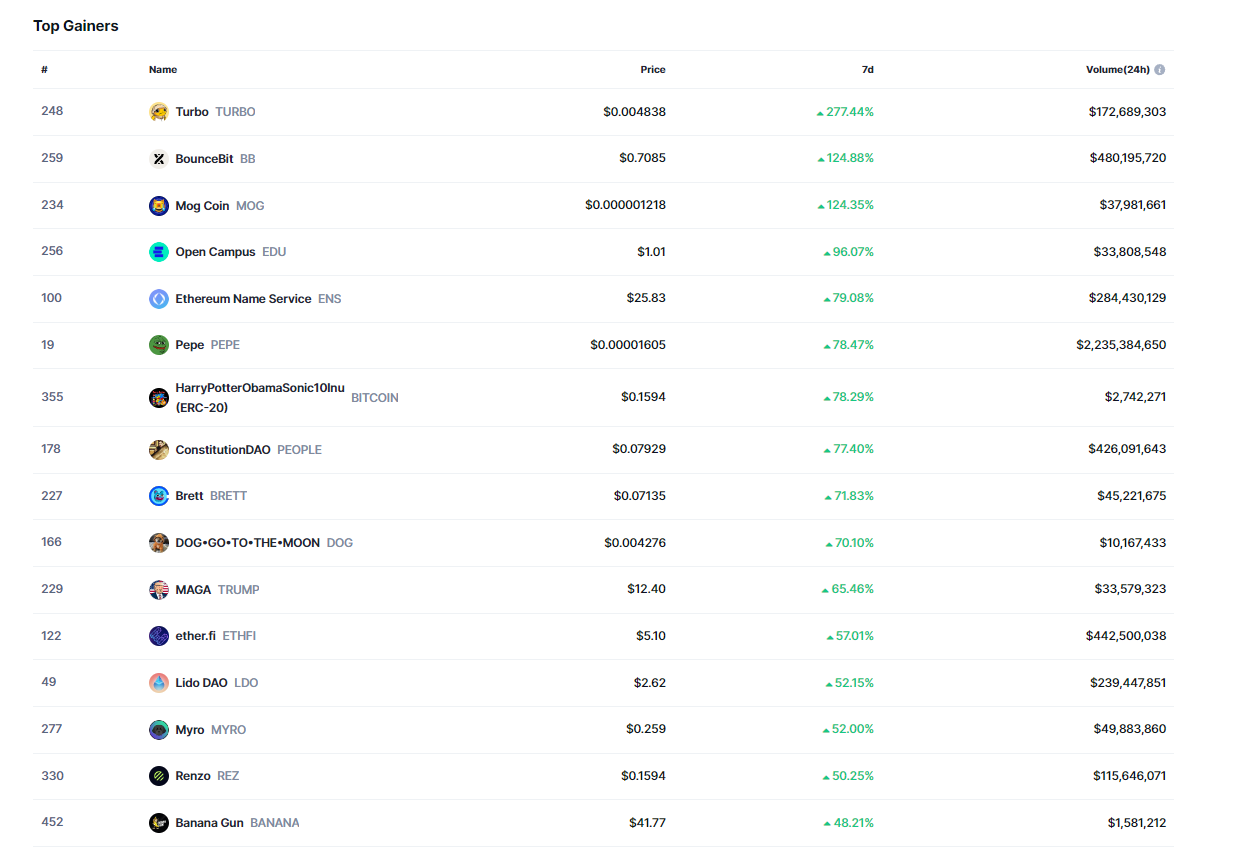Click the BITCOIN ticker symbol
The image size is (1246, 848).
[375, 398]
